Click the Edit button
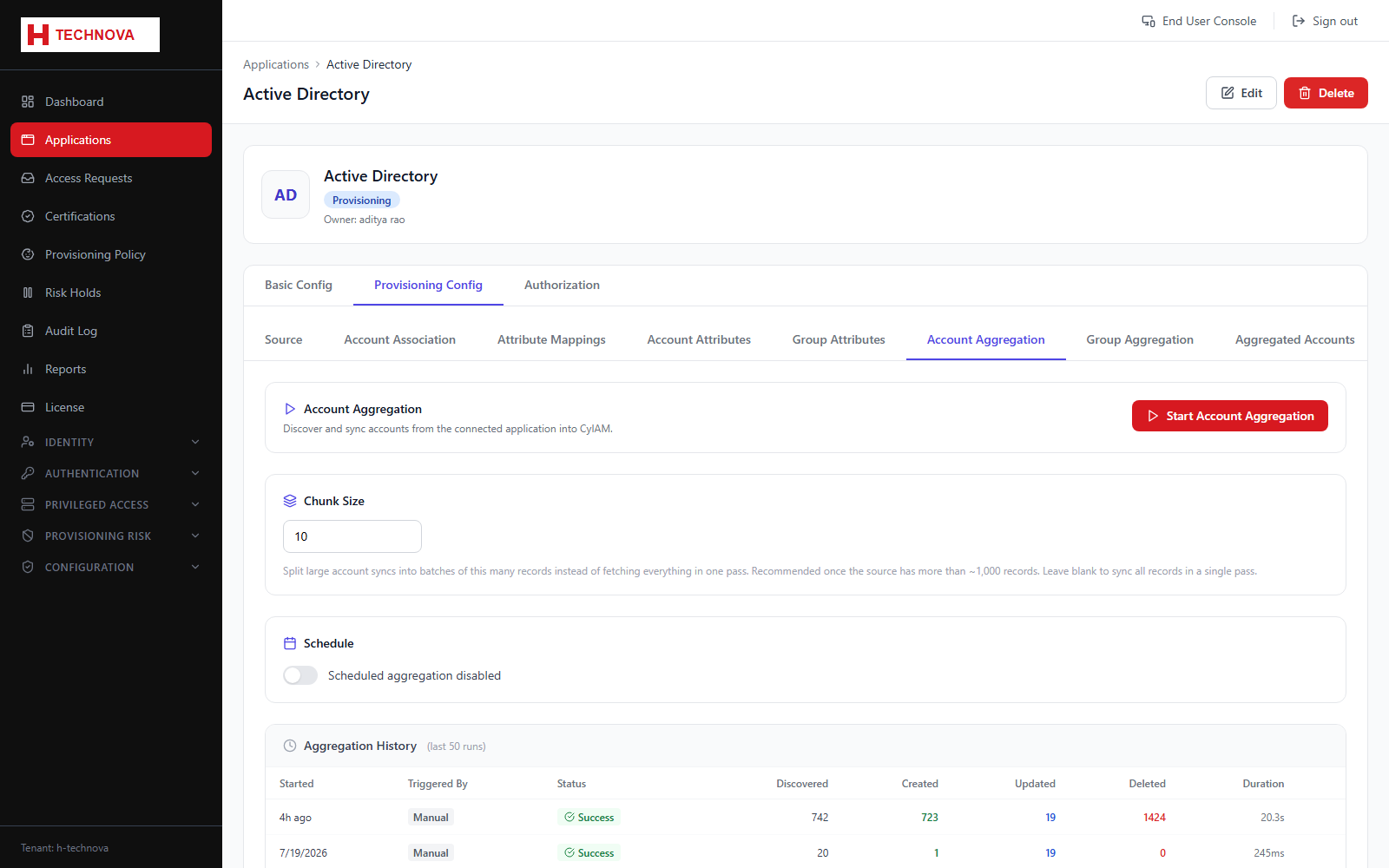 tap(1241, 93)
